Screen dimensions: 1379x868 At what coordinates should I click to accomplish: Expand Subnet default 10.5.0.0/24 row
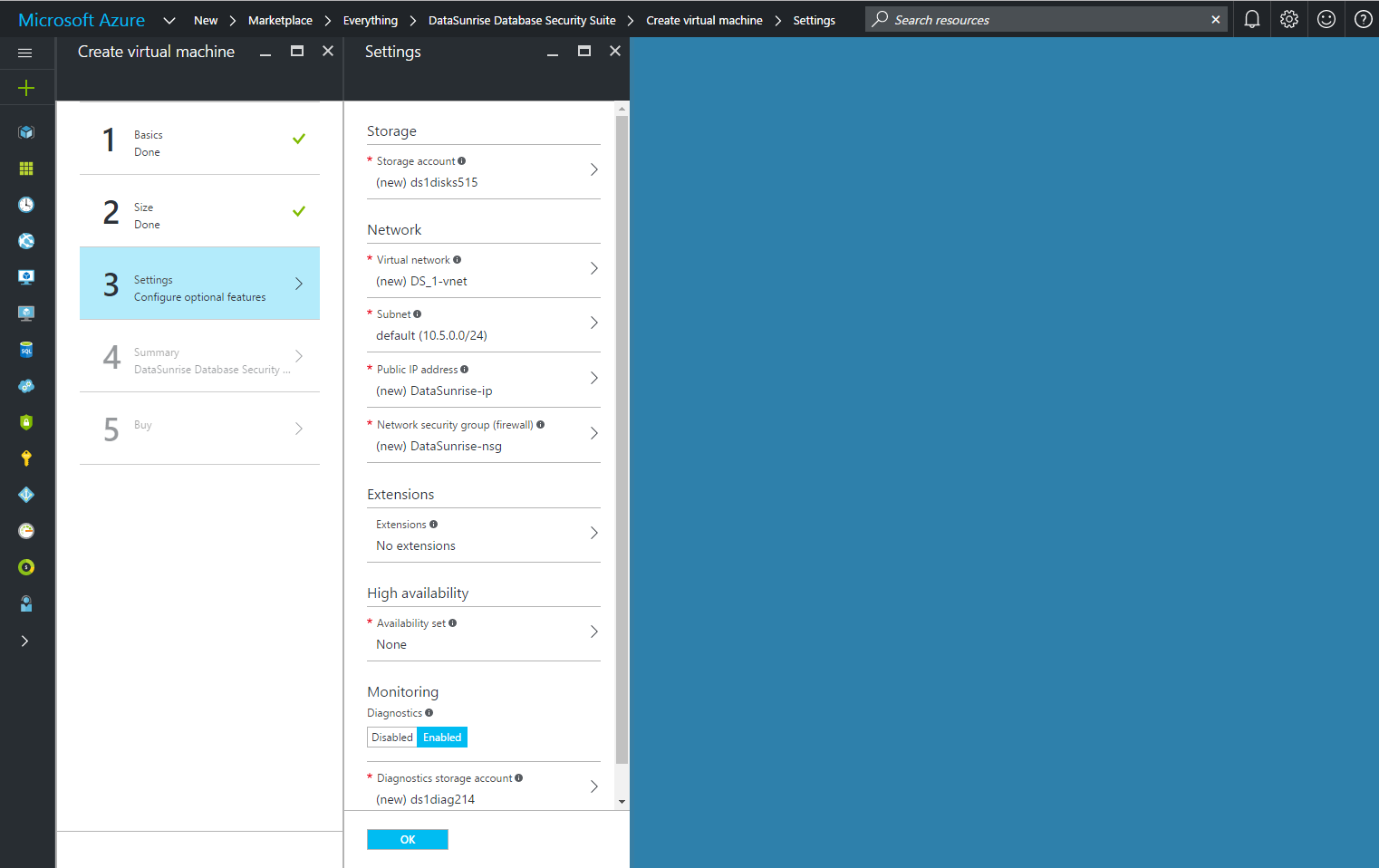[x=484, y=324]
